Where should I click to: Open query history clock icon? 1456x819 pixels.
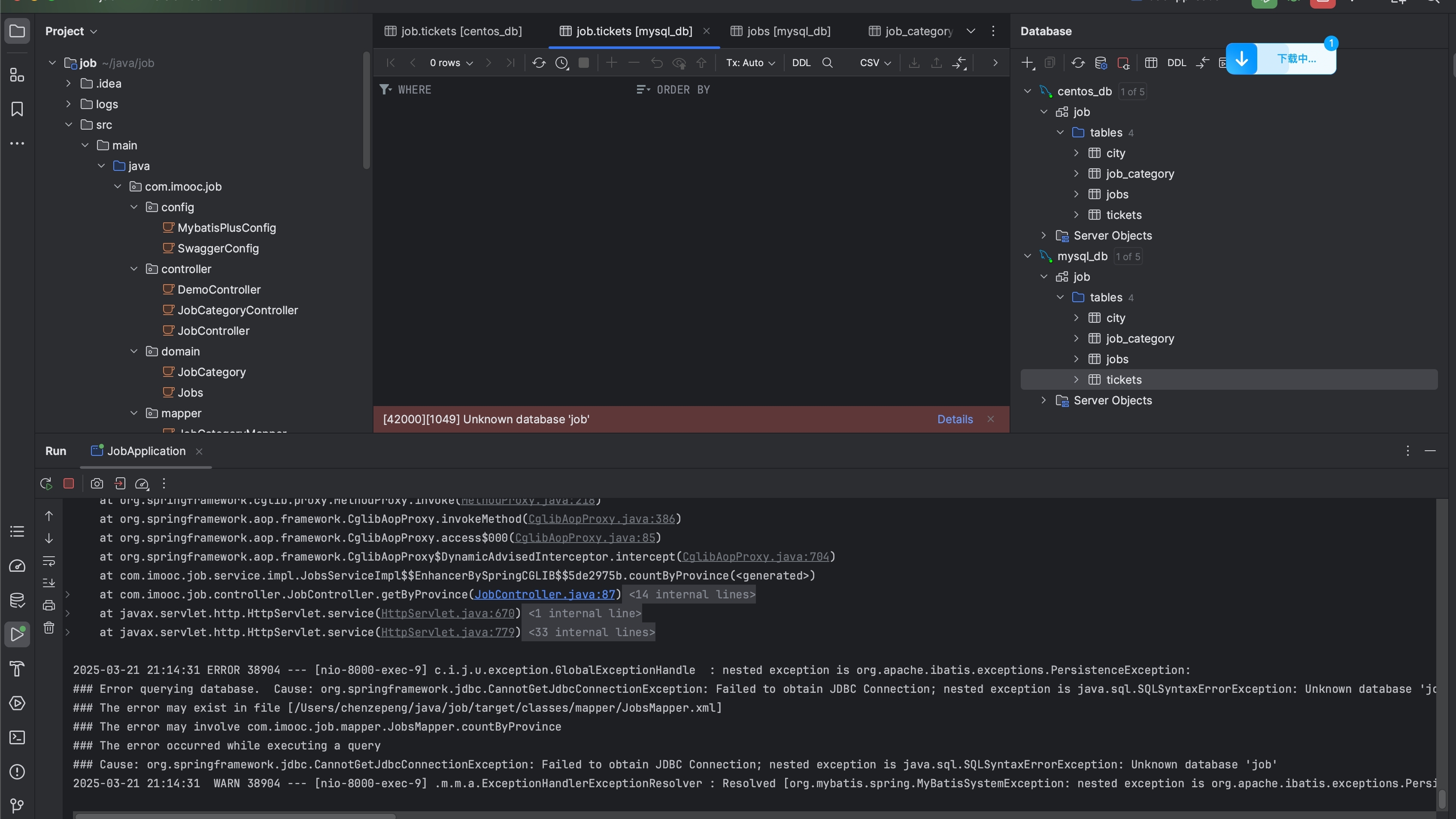(562, 63)
